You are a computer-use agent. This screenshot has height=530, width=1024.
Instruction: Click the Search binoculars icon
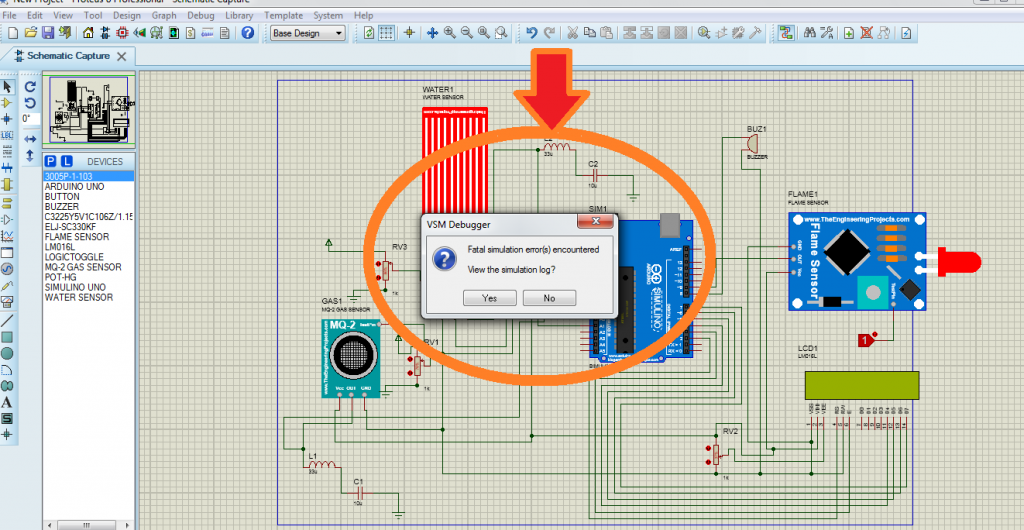810,33
